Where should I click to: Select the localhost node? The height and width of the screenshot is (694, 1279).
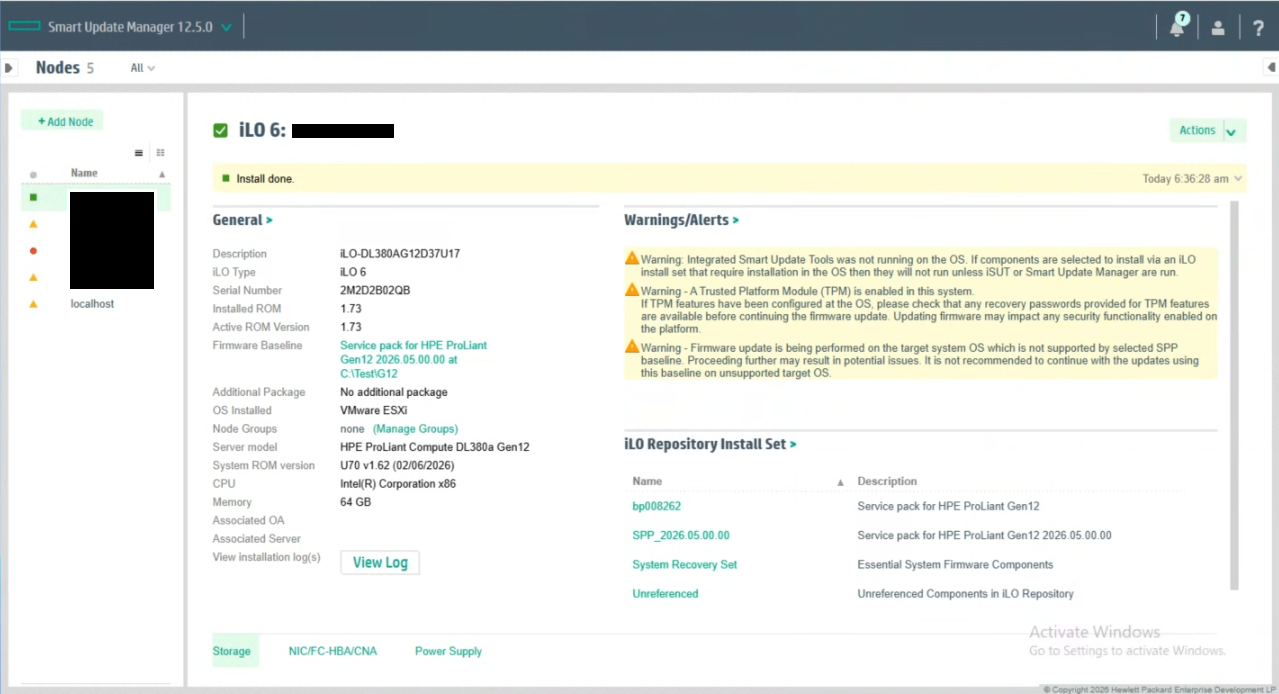pos(92,303)
